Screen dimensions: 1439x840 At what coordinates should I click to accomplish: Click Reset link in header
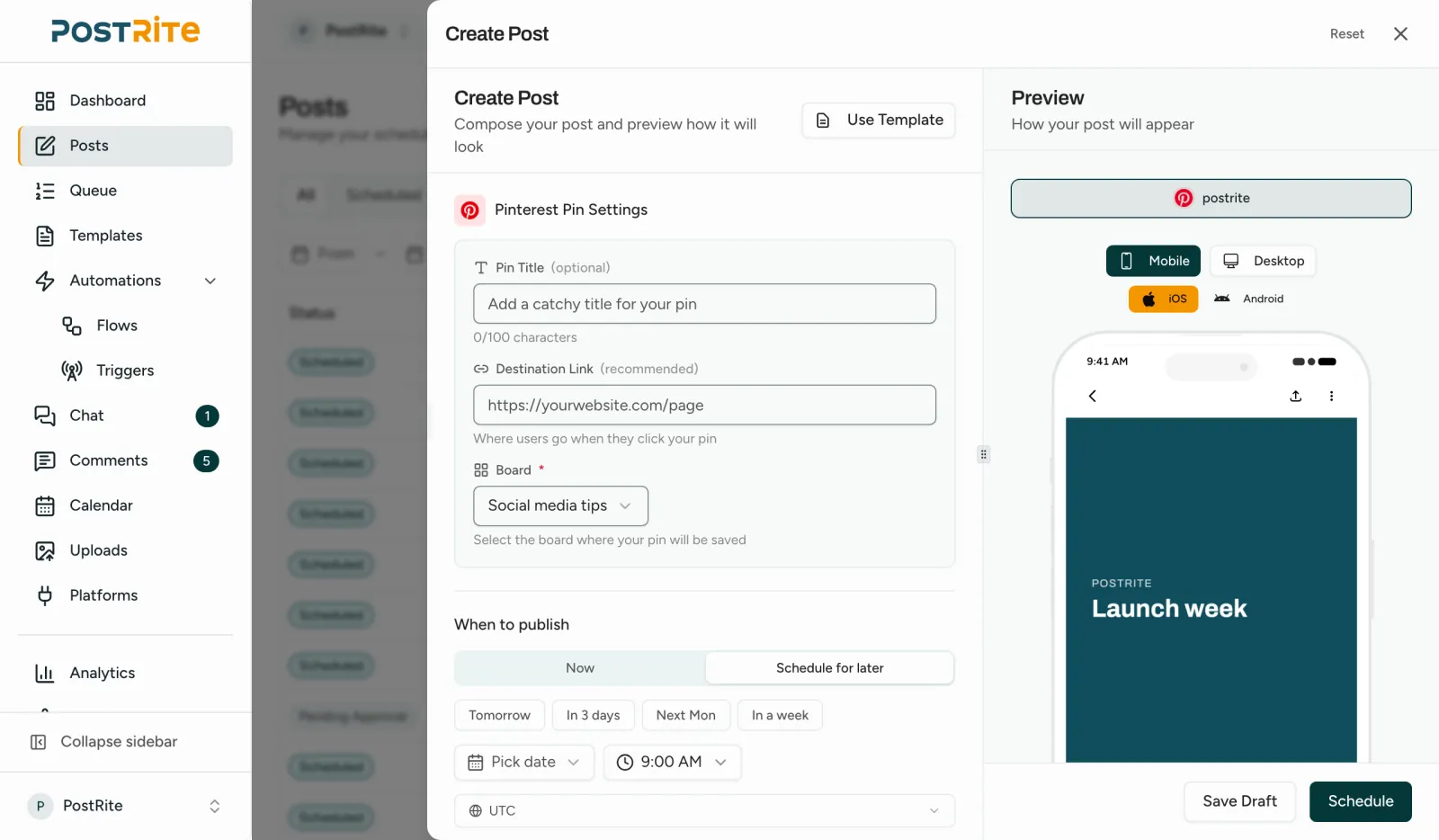pos(1347,34)
